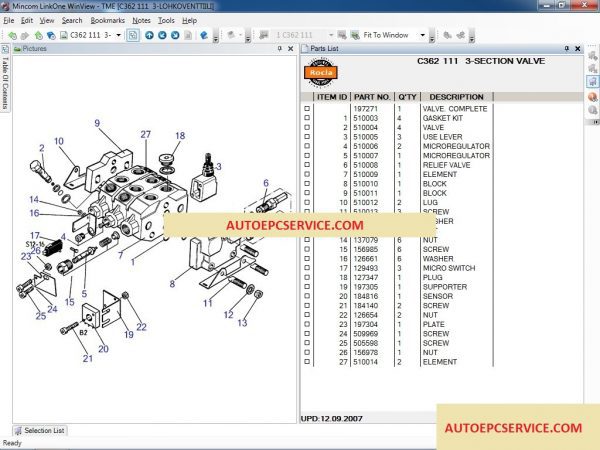Viewport: 600px width, 450px height.
Task: Open the Notes menu
Action: click(x=141, y=21)
